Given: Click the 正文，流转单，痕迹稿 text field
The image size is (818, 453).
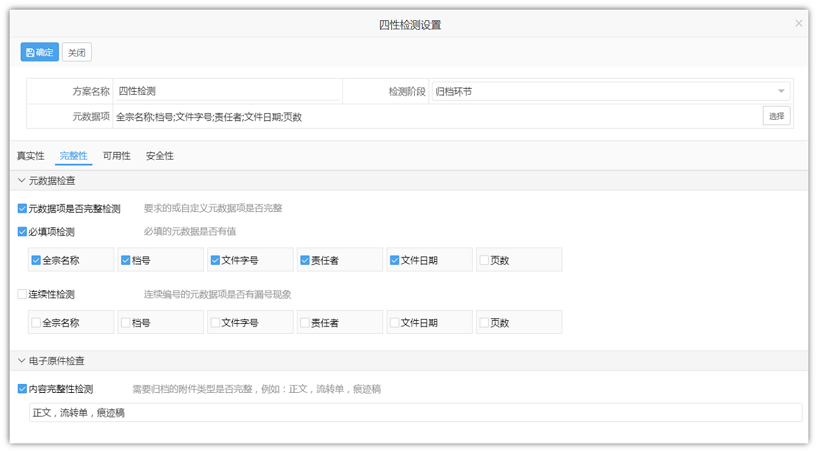Looking at the screenshot, I should (x=414, y=412).
